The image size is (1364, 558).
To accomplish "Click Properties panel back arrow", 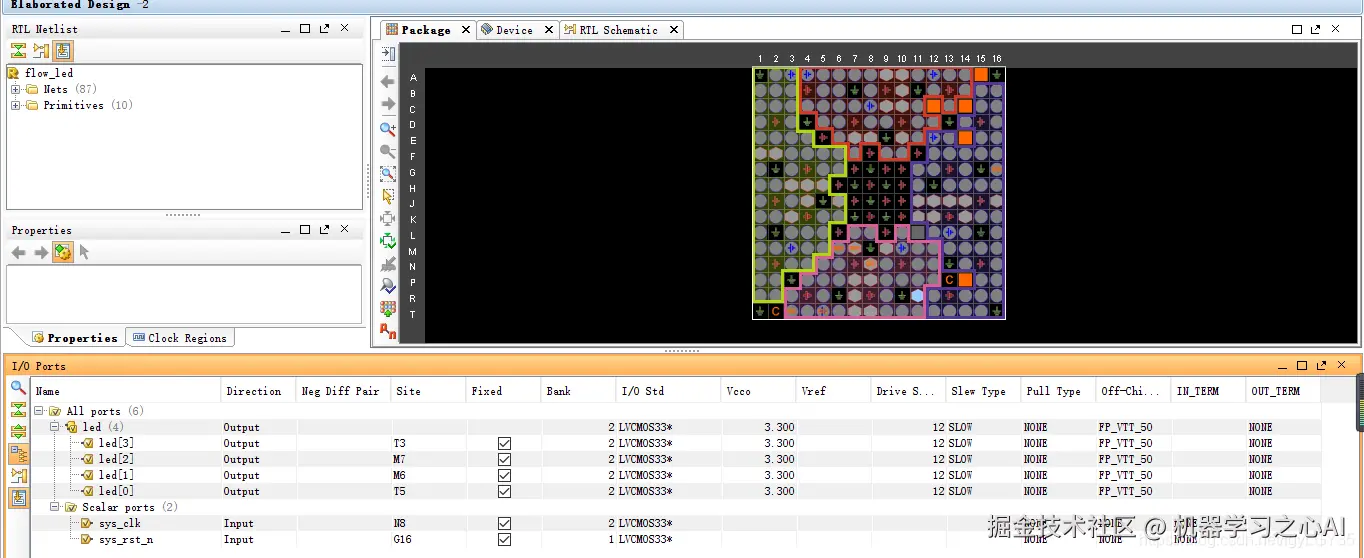I will 19,252.
